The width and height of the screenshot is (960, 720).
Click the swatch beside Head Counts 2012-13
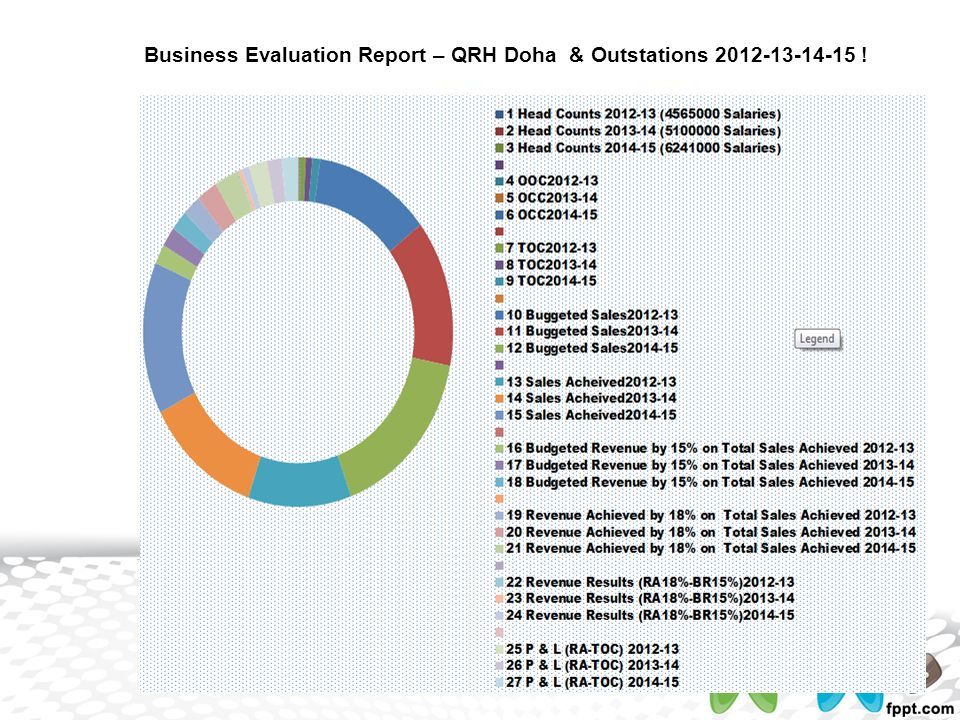[499, 114]
